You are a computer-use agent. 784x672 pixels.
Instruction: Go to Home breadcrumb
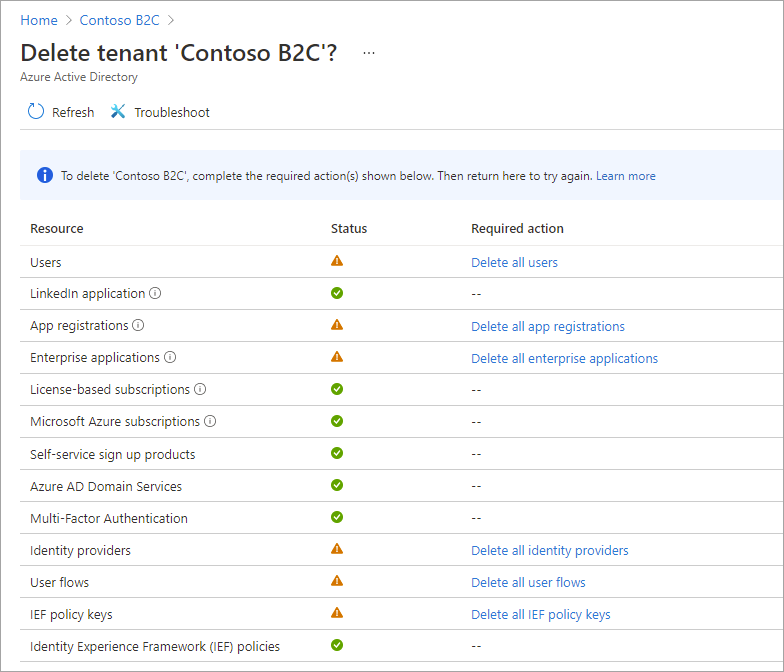coord(38,20)
